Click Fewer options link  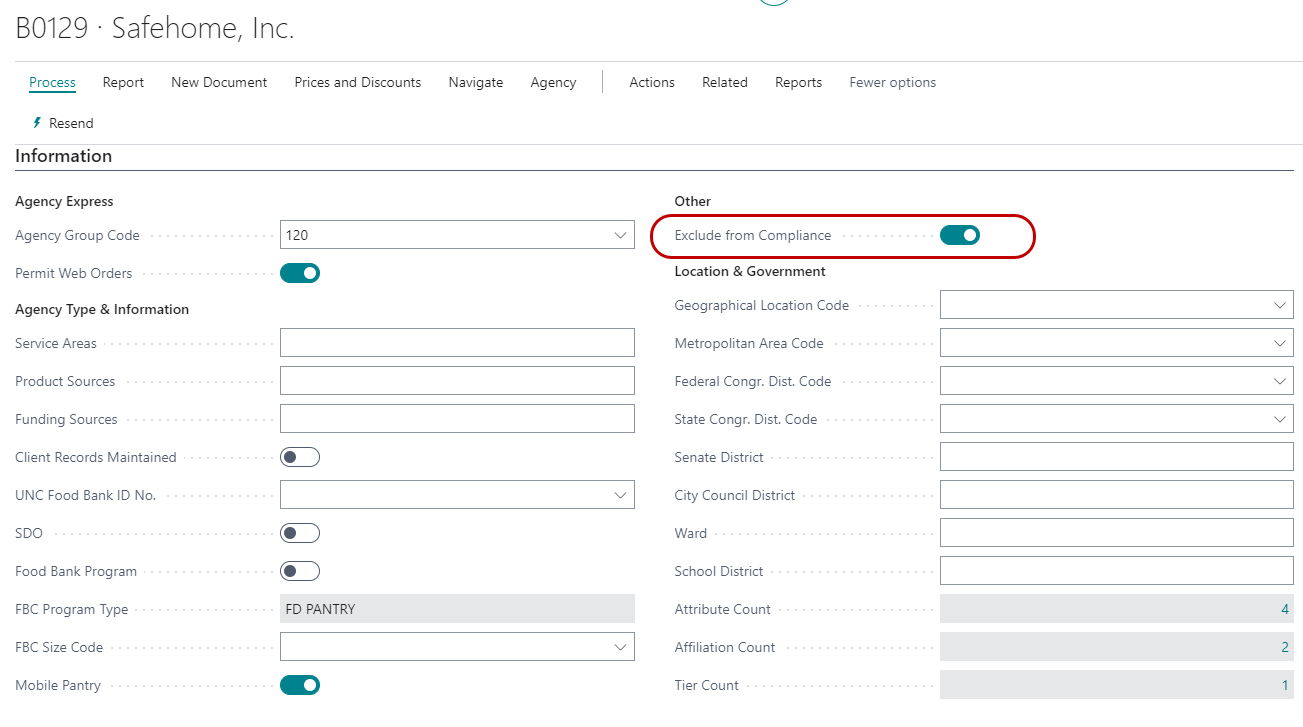pos(892,82)
